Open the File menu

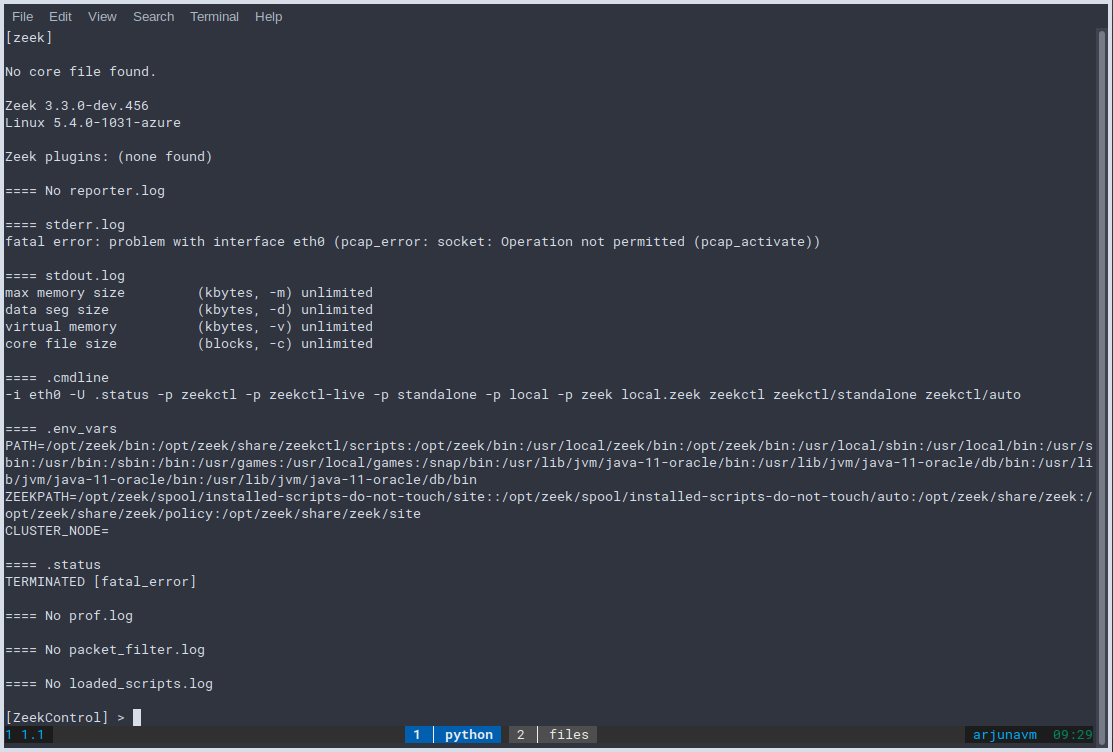tap(23, 16)
